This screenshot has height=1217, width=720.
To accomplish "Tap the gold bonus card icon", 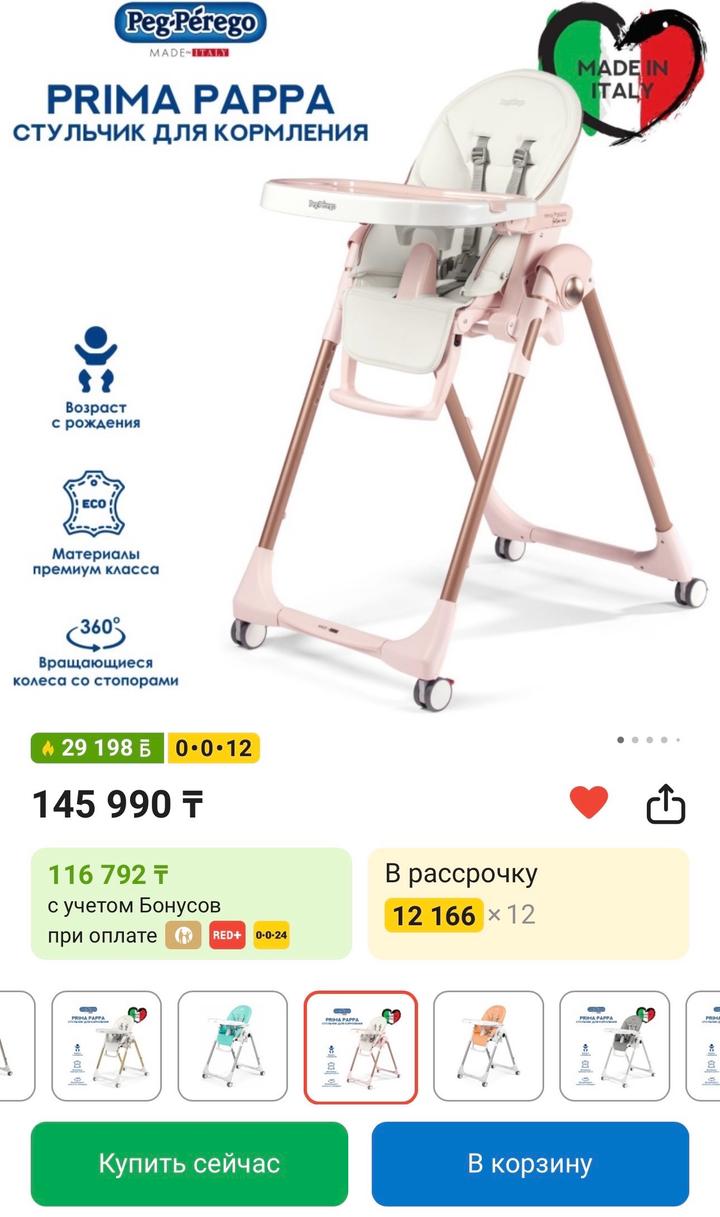I will tap(183, 935).
